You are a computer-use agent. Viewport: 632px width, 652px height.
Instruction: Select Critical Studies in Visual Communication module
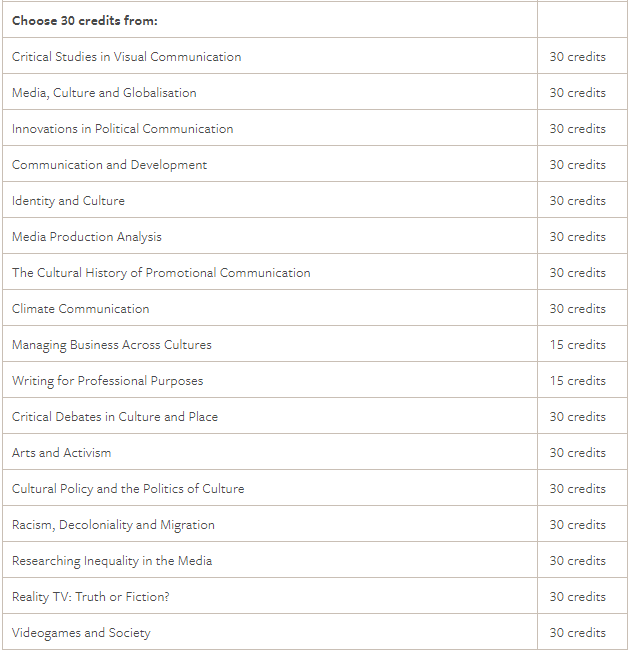(x=126, y=57)
